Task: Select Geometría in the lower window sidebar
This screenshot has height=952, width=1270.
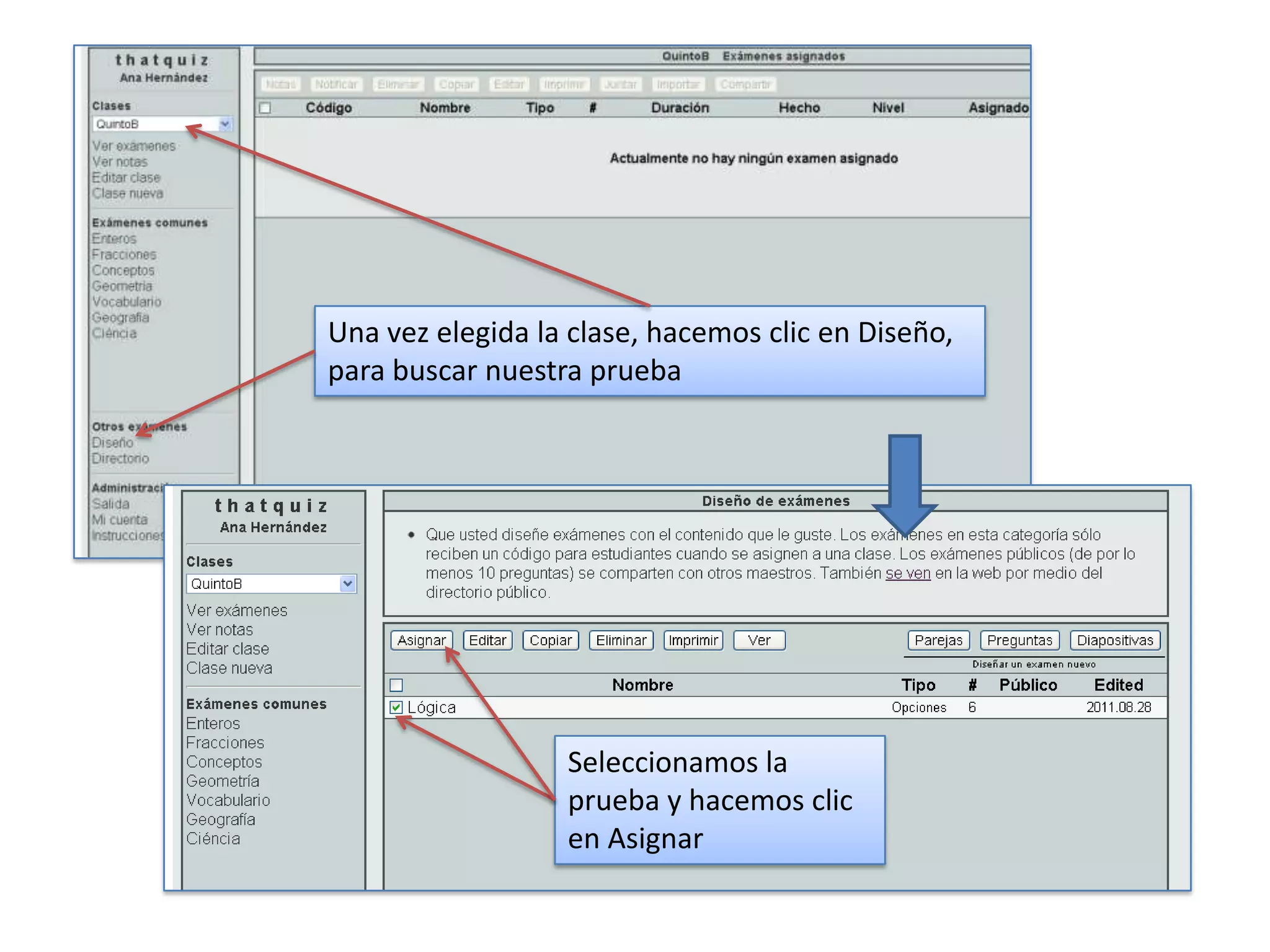Action: 223,781
